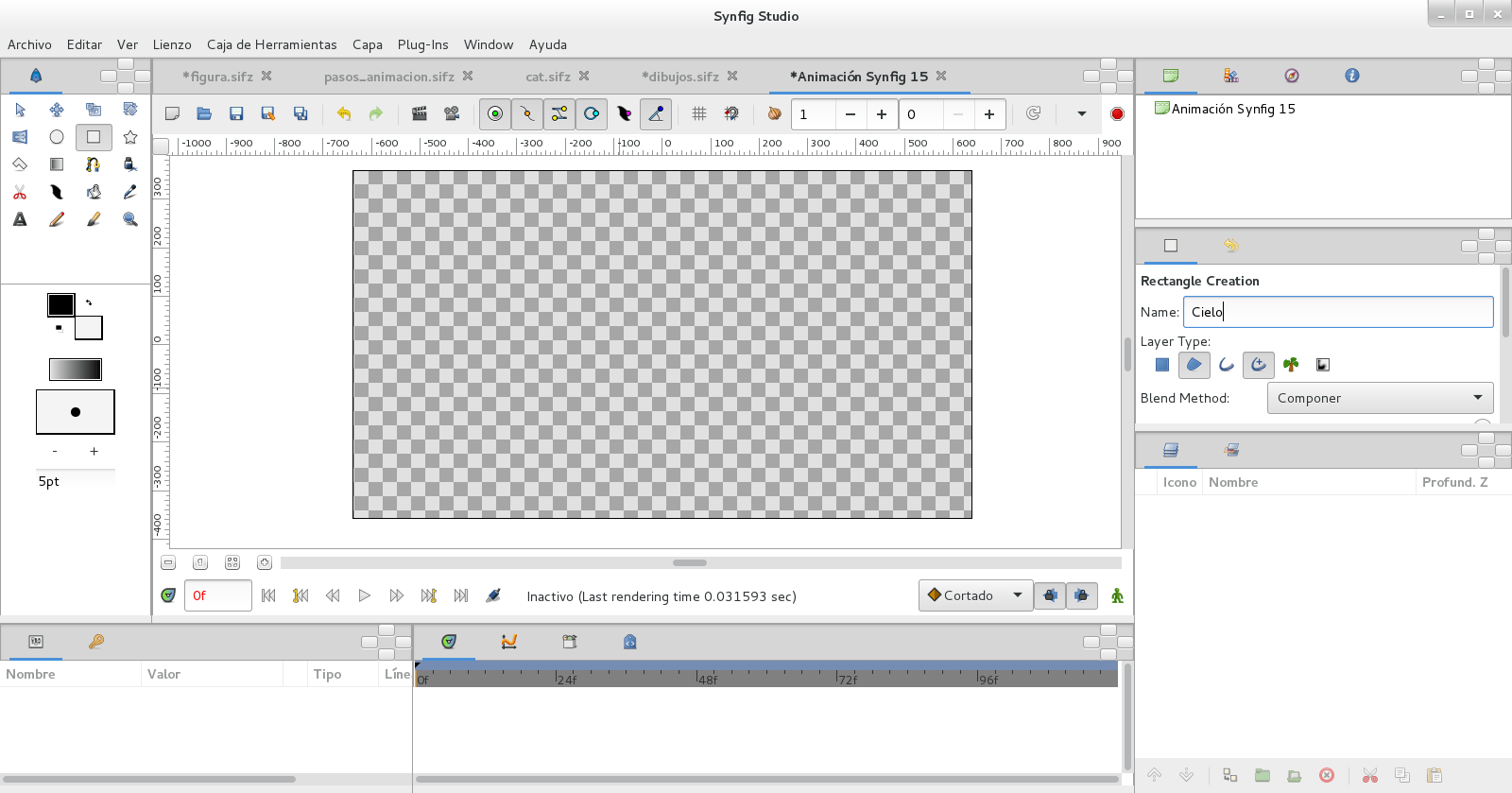This screenshot has width=1512, height=793.
Task: Switch to the cat.sifz tab
Action: click(x=548, y=77)
